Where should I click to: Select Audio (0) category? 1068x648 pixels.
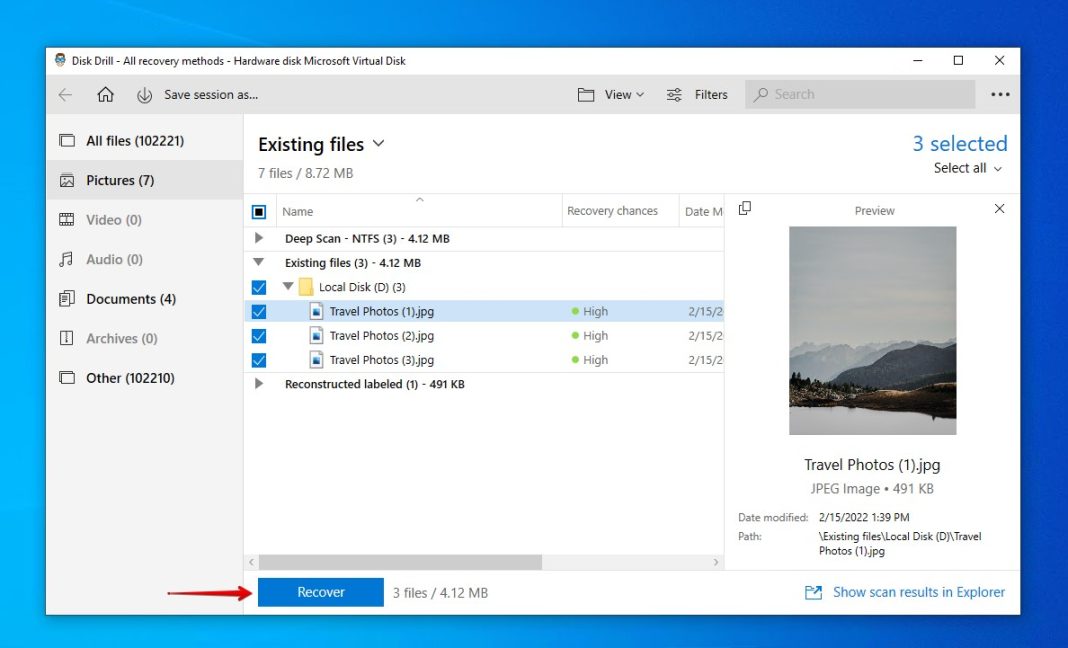(x=144, y=259)
